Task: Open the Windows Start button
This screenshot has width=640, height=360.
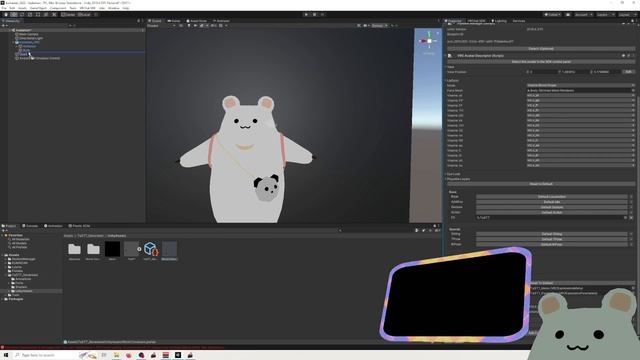Action: click(6, 356)
